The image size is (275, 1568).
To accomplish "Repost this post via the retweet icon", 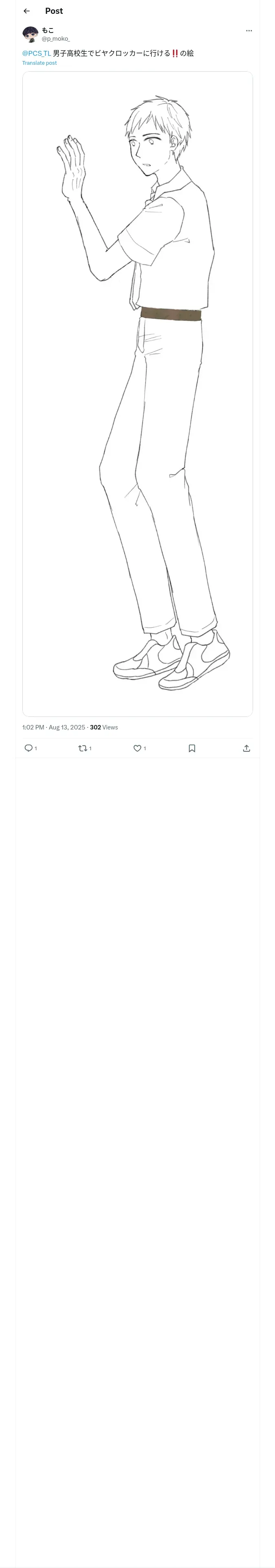I will pyautogui.click(x=82, y=748).
